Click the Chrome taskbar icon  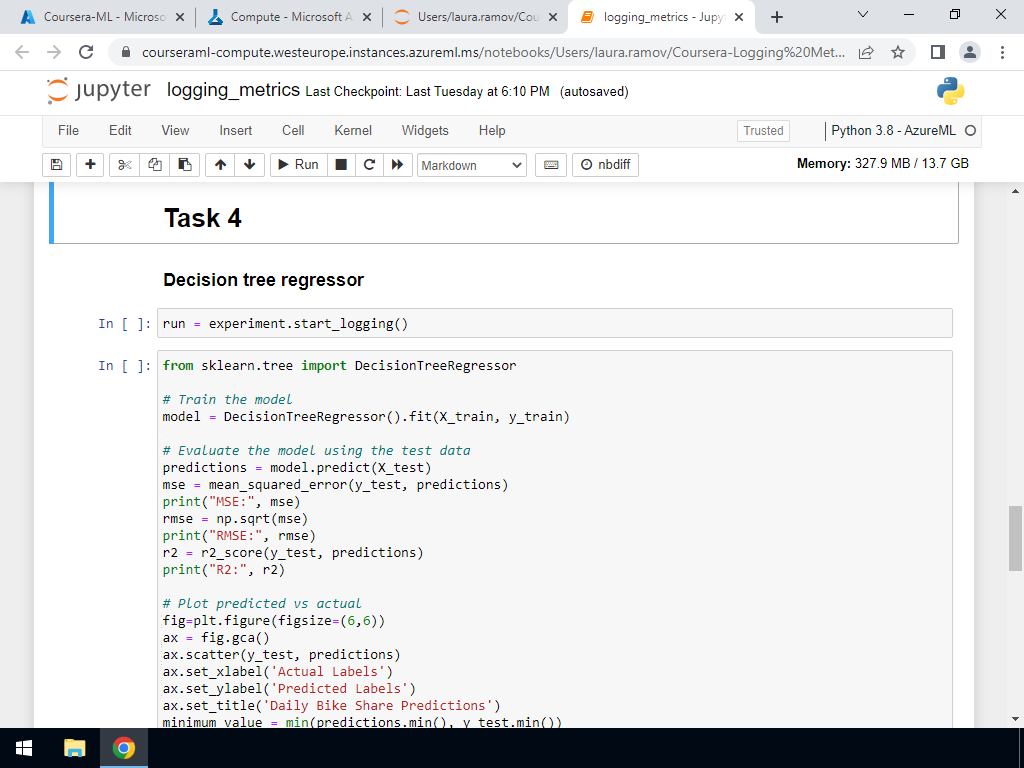[124, 748]
